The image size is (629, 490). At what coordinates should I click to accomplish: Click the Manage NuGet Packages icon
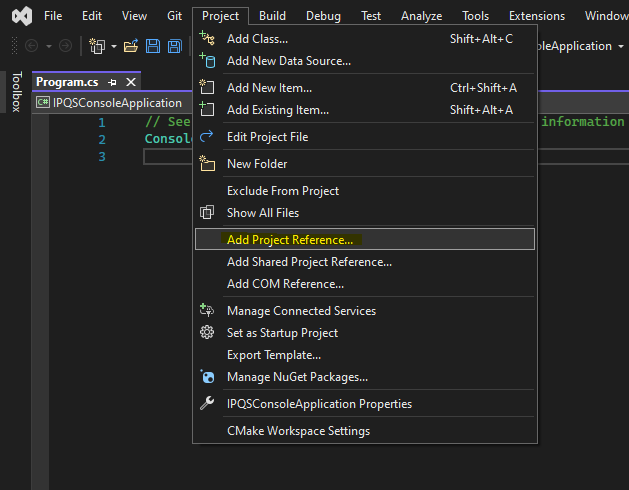(207, 376)
